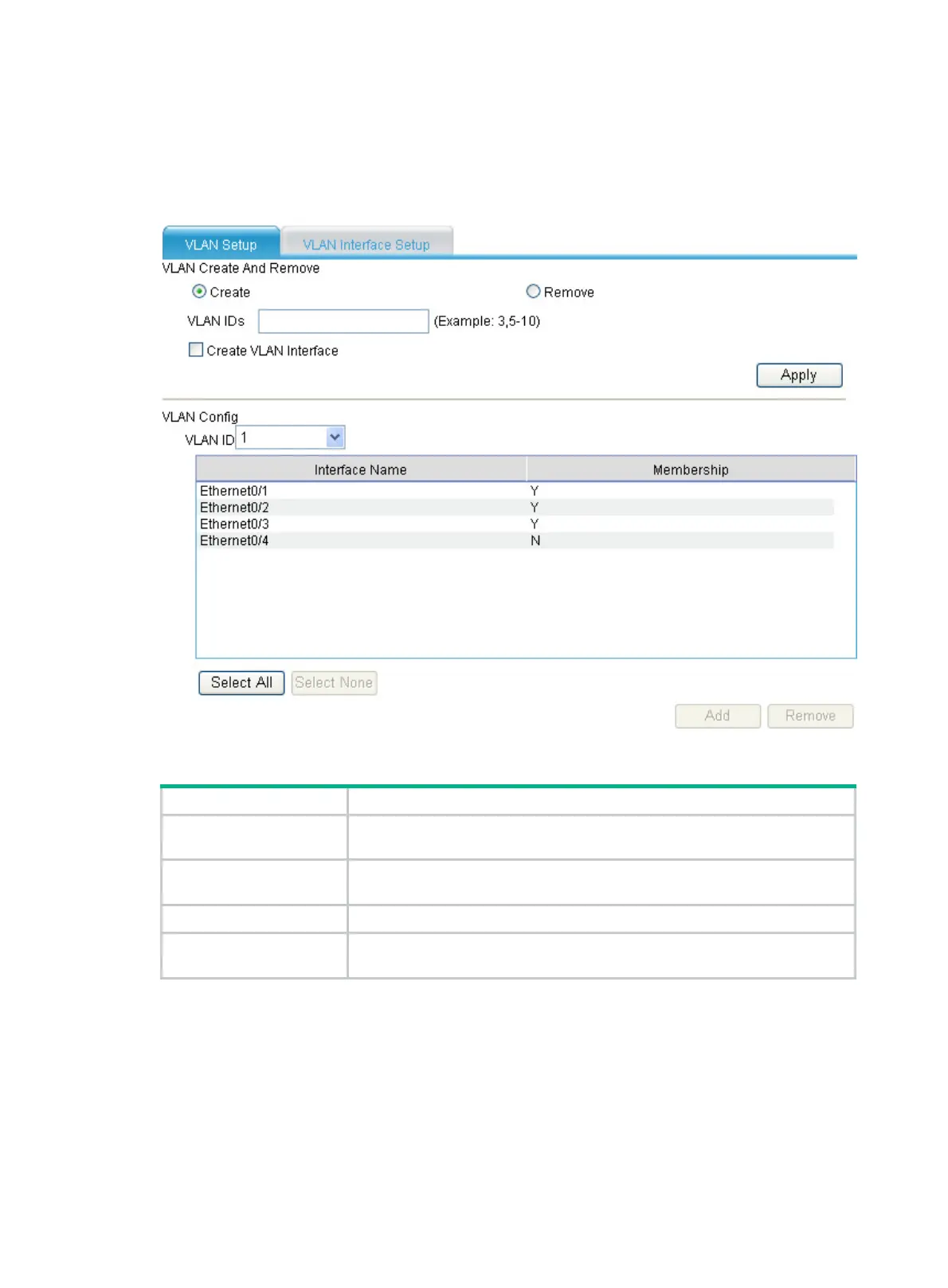Screen dimensions: 948x1288
Task: Open the VLAN ID dropdown
Action: [x=290, y=438]
